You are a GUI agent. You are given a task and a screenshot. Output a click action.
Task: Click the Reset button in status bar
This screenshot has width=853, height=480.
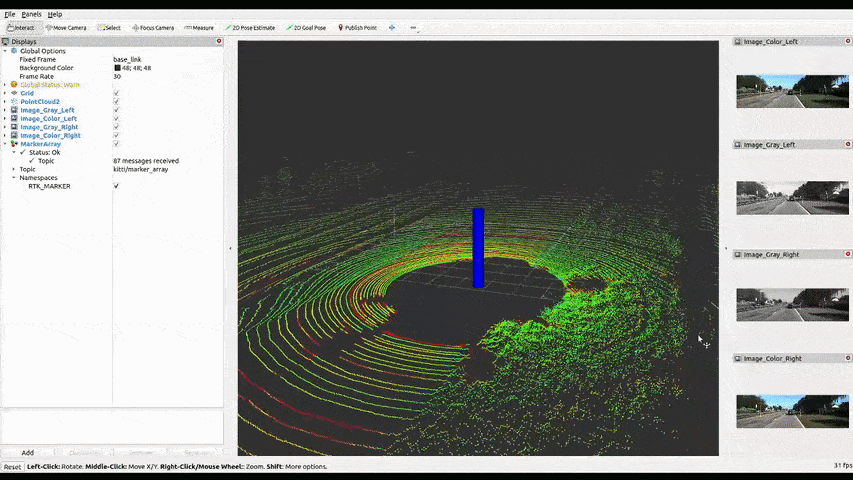(12, 467)
